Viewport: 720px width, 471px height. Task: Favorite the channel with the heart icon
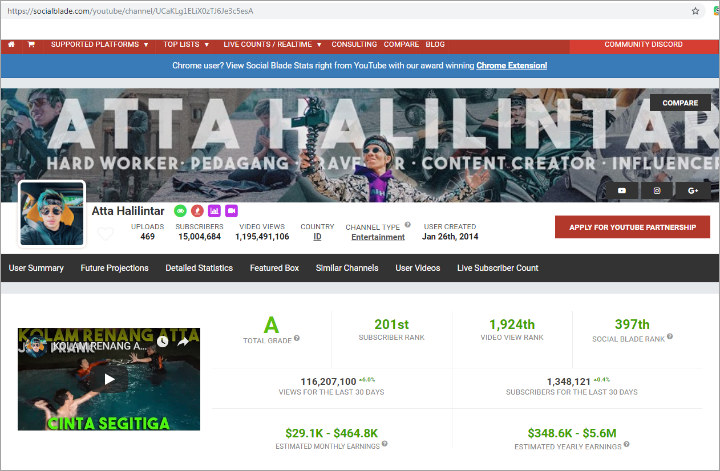tap(105, 234)
